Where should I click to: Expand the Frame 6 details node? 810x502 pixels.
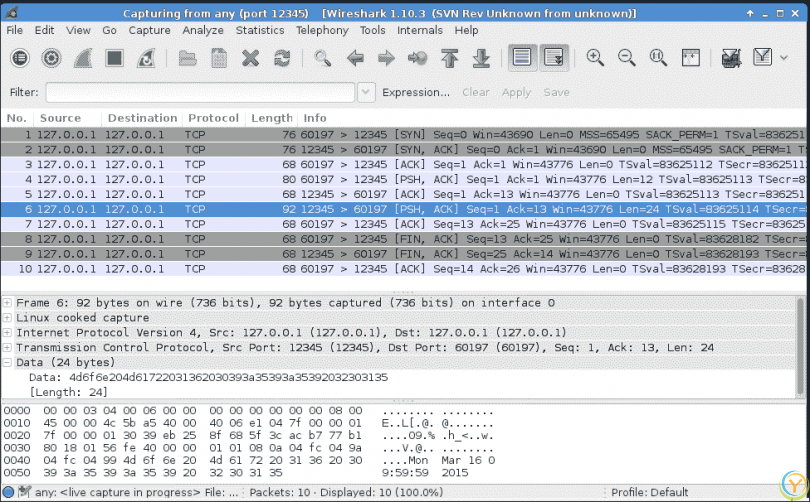[7, 302]
